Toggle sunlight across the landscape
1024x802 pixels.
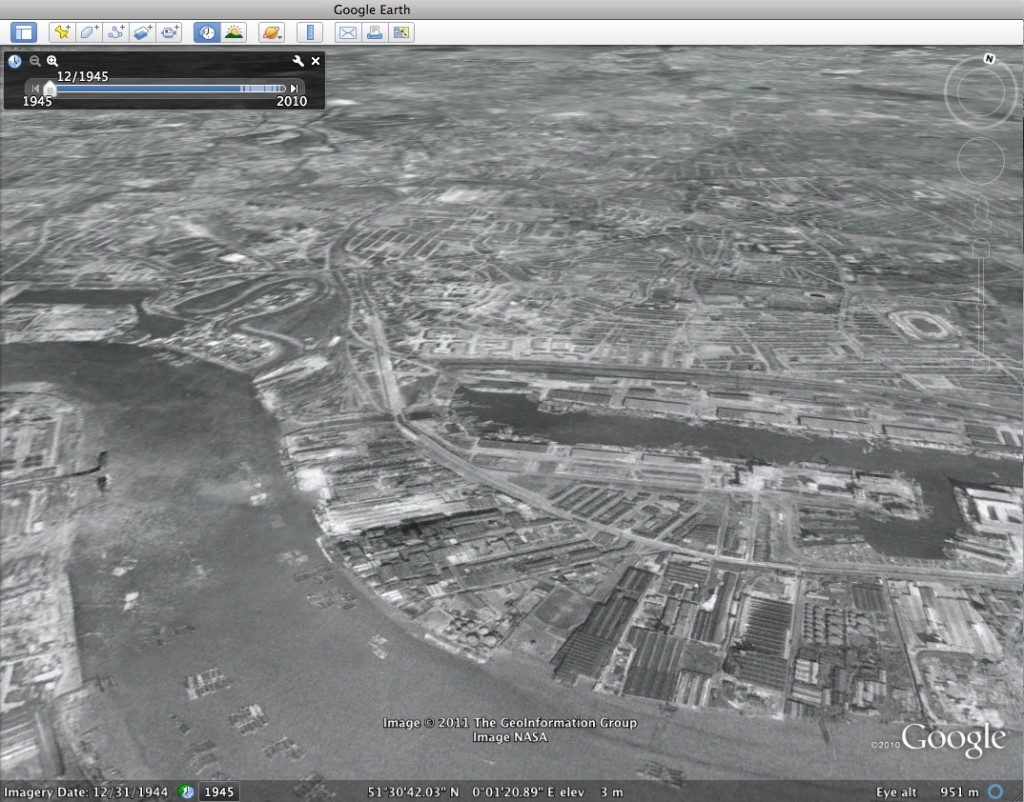[234, 32]
